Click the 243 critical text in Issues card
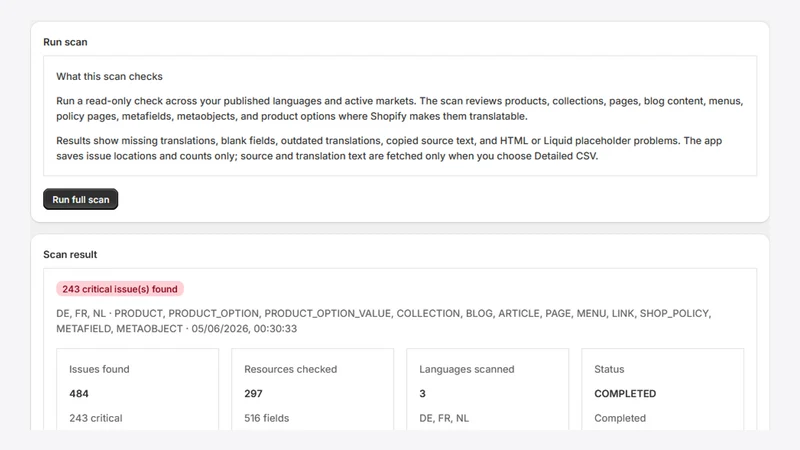 click(x=96, y=418)
